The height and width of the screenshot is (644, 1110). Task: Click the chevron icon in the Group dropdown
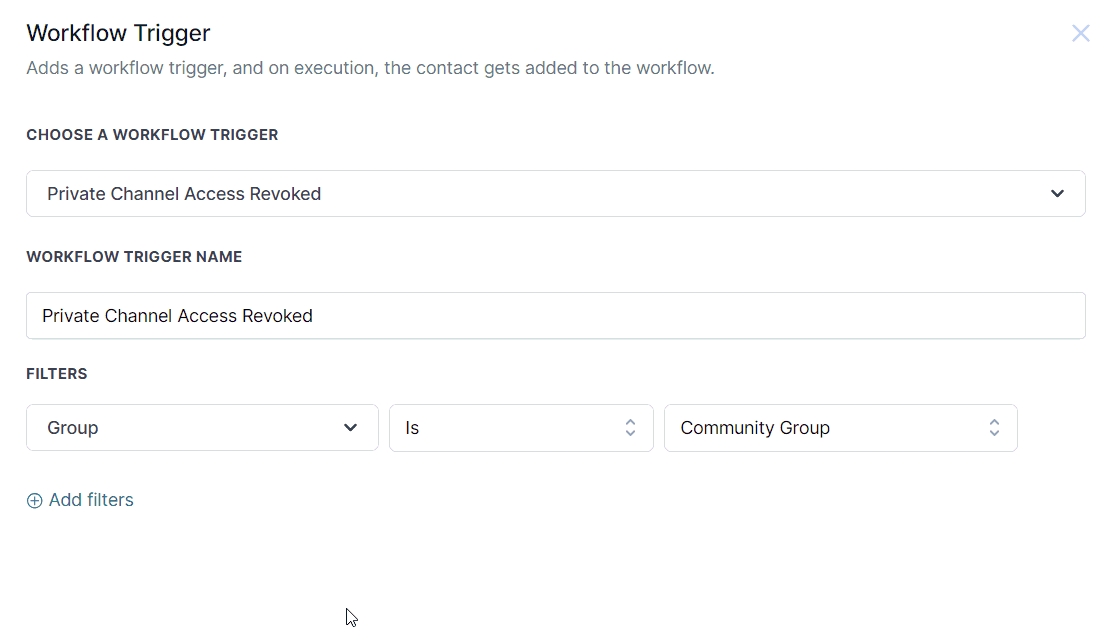(351, 428)
